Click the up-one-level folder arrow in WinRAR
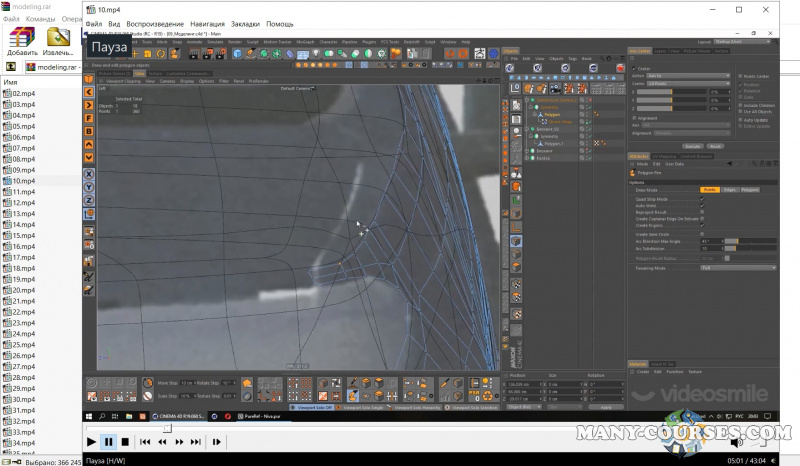Screen dimensions: 800x466 point(10,67)
